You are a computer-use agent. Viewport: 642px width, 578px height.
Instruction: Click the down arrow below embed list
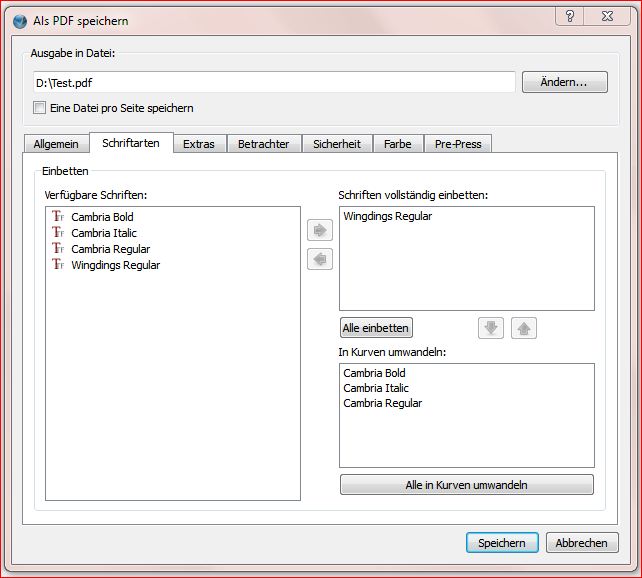(x=490, y=328)
